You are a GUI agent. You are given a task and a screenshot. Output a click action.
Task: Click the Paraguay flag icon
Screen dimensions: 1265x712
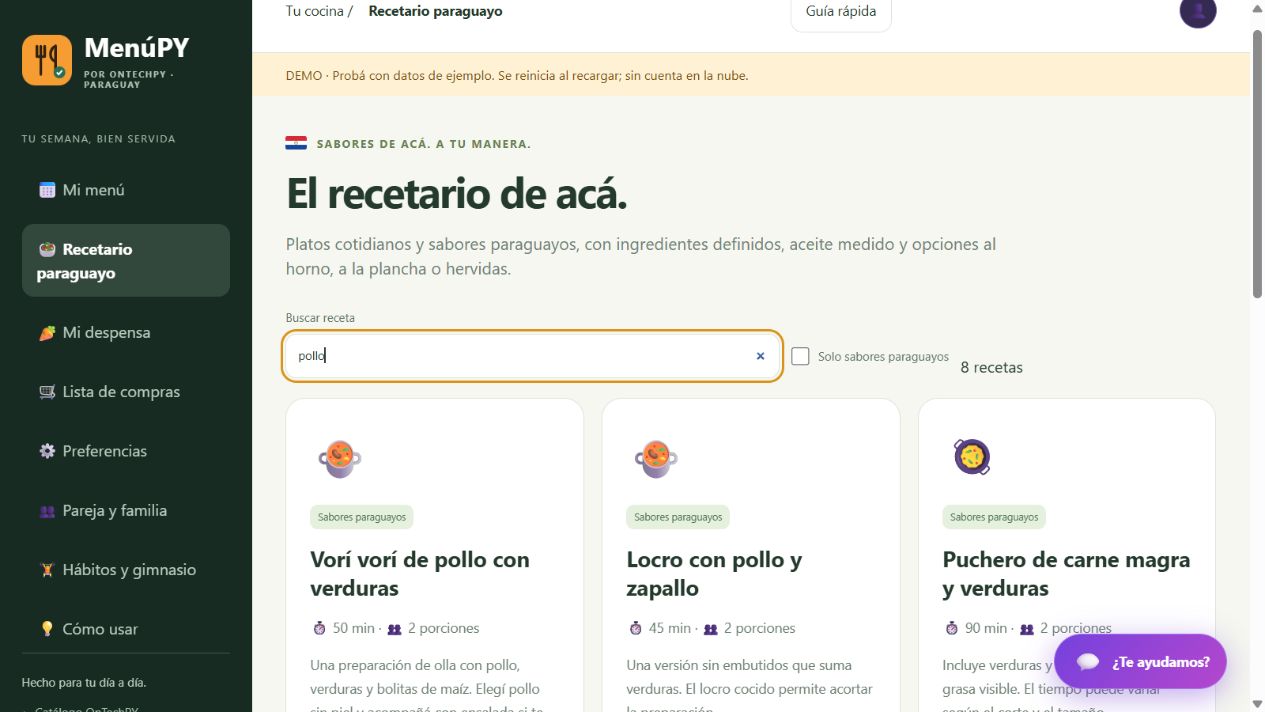tap(296, 144)
